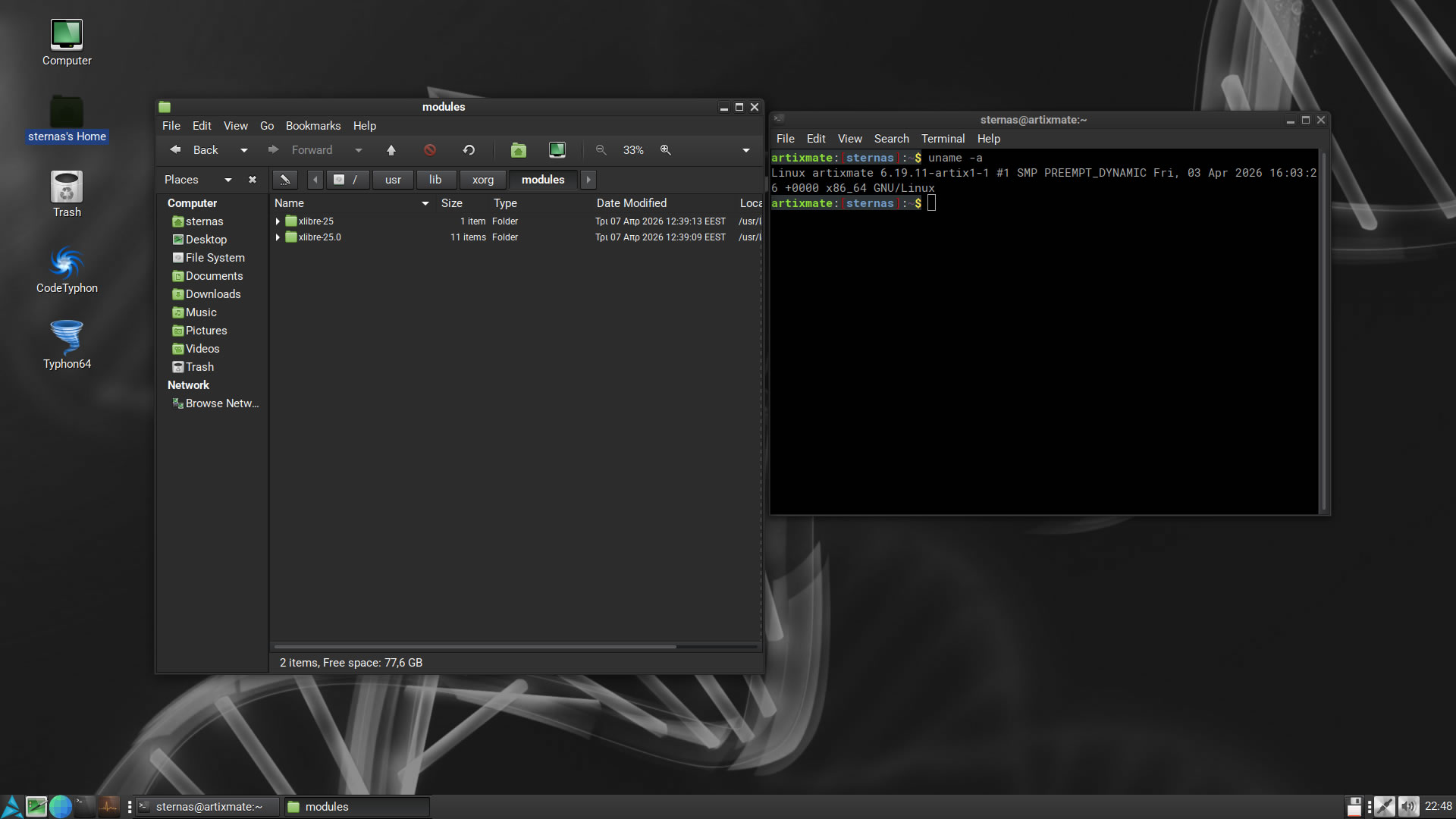Go up to parent folder arrow
Screen dimensions: 1456x819
click(391, 150)
